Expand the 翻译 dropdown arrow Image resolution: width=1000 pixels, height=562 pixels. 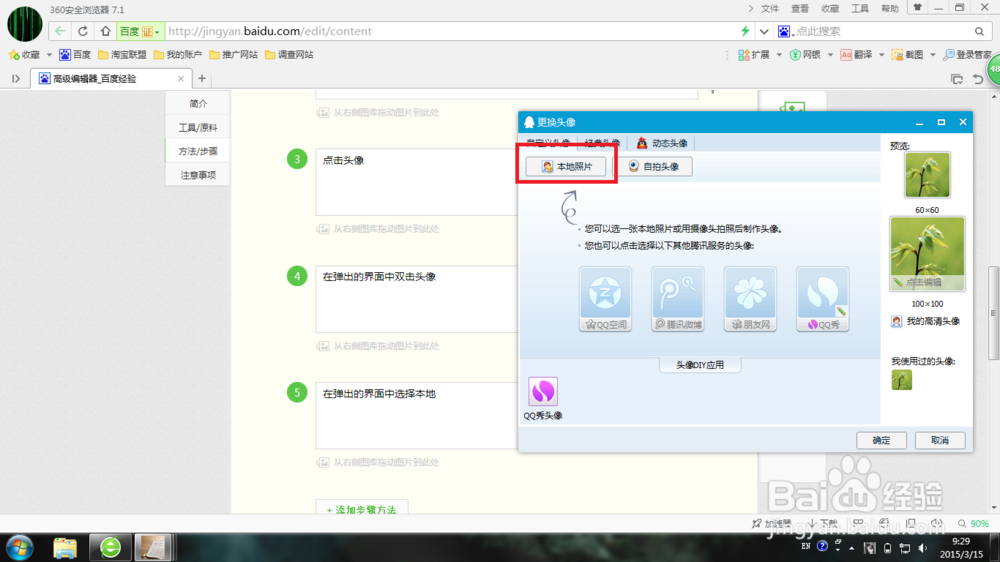(881, 55)
